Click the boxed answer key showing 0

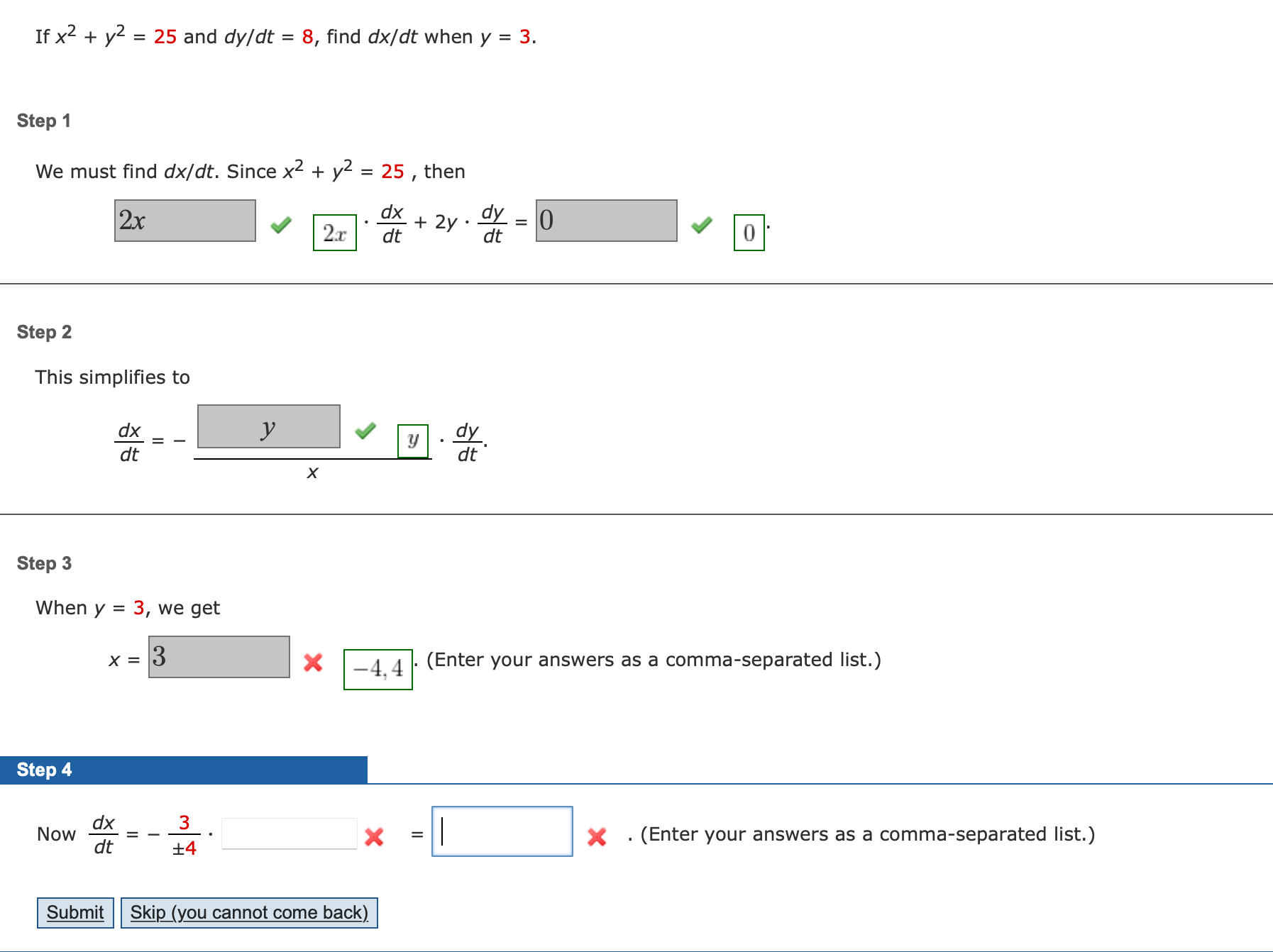coord(748,232)
